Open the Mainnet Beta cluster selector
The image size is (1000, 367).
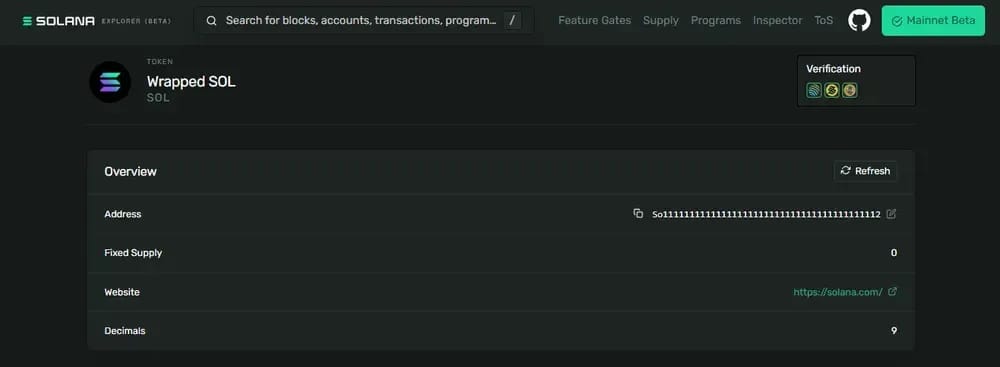coord(933,20)
